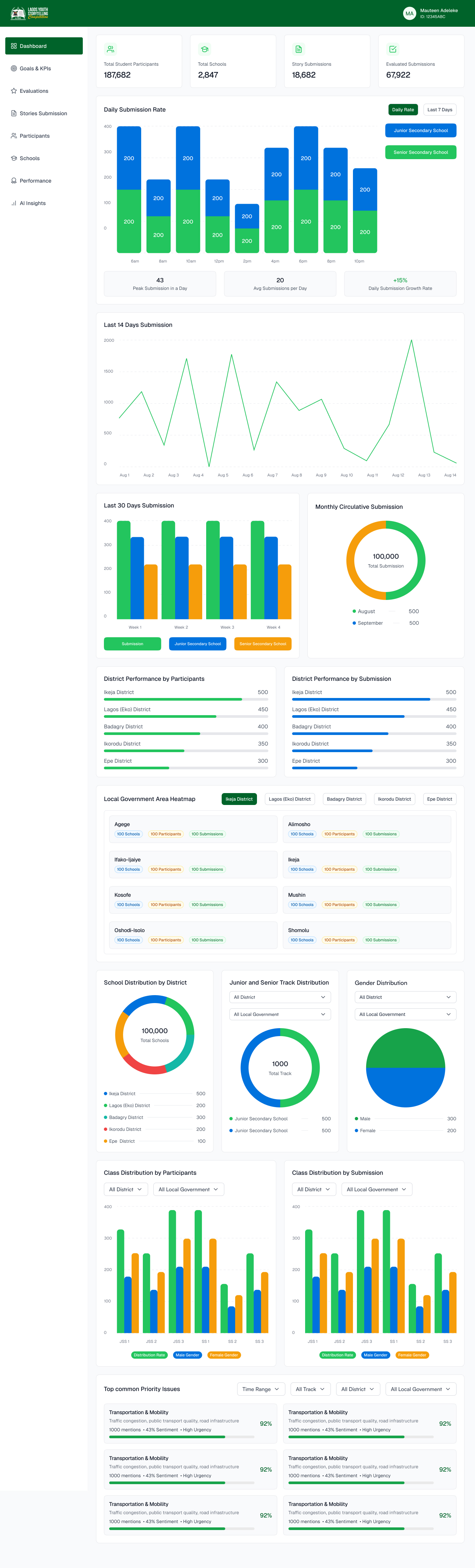
Task: Open the Performance award icon
Action: pos(14,181)
